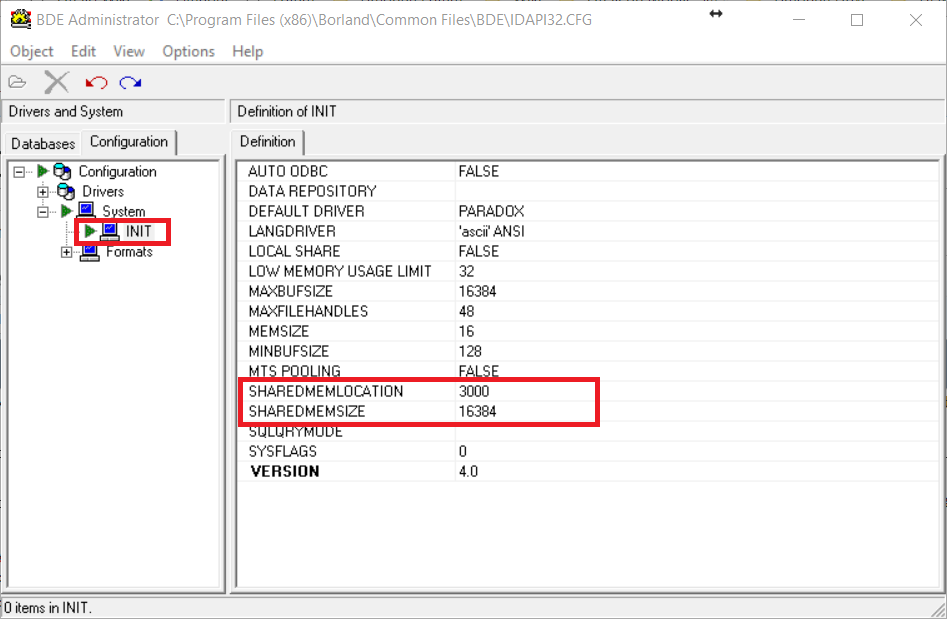Open the View menu
The height and width of the screenshot is (619, 947).
[129, 51]
